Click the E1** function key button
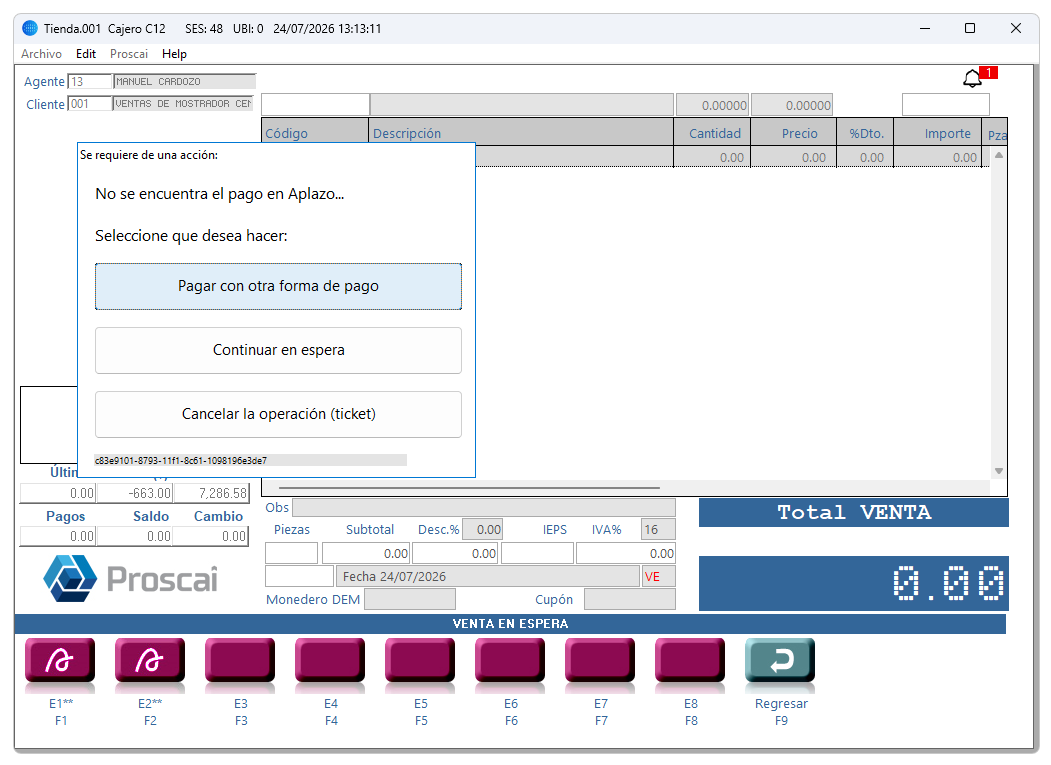Image resolution: width=1051 pixels, height=765 pixels. 60,660
